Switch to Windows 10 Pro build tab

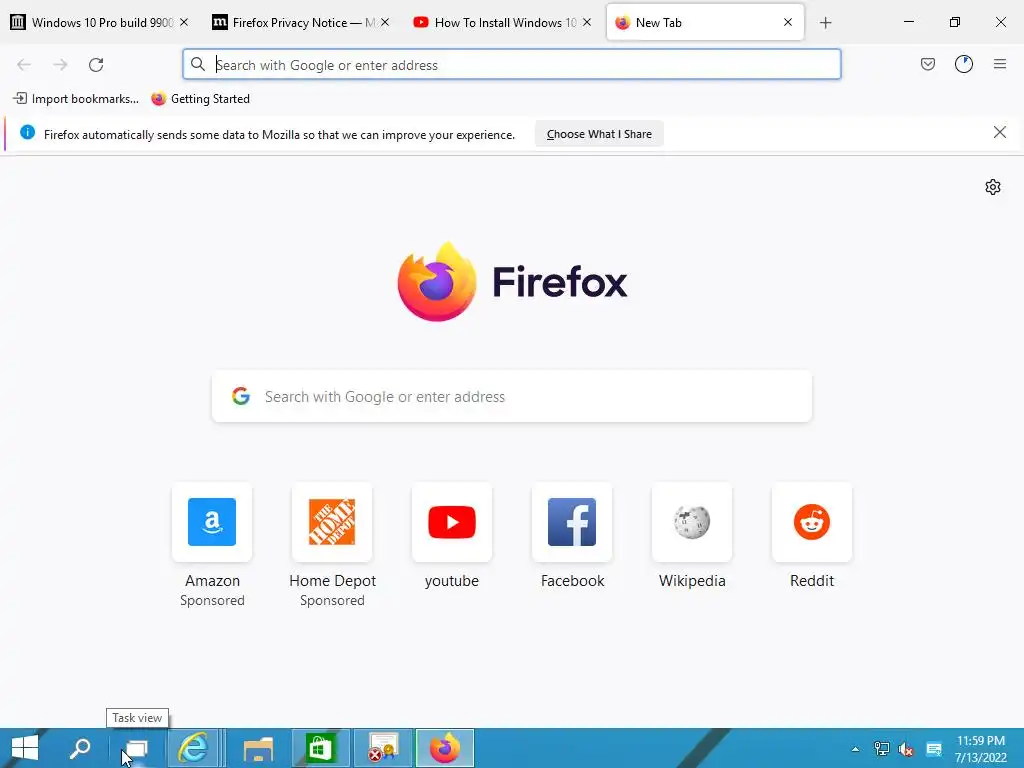tap(101, 23)
